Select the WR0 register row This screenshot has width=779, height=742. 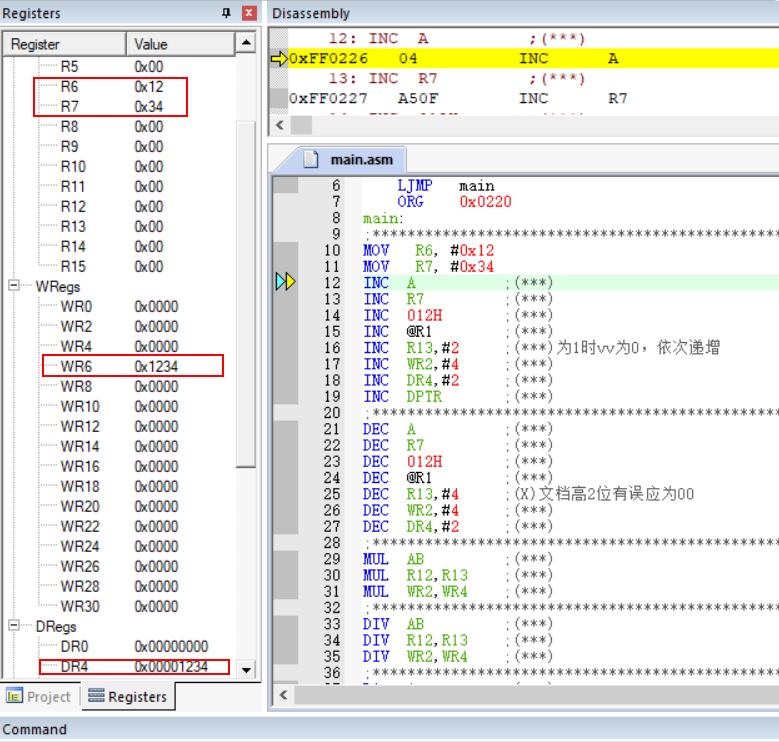119,306
